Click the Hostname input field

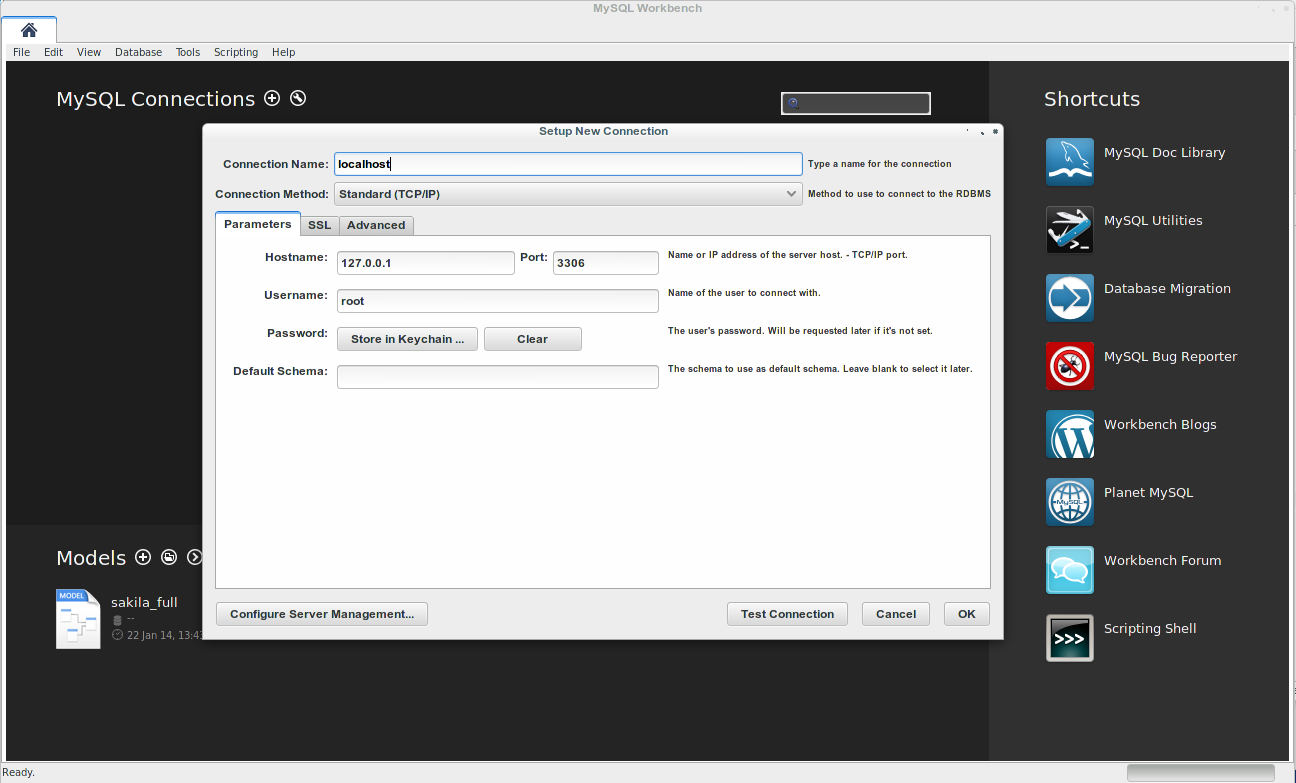[x=426, y=263]
